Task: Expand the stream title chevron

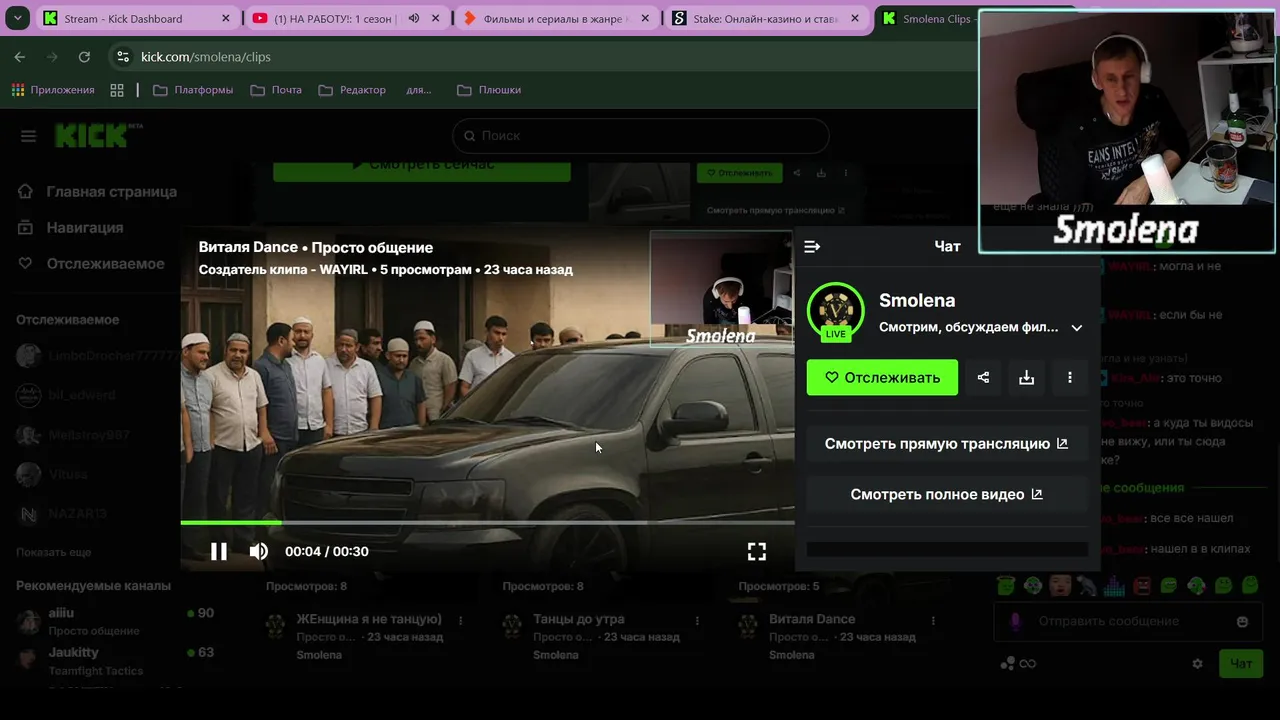Action: 1076,327
